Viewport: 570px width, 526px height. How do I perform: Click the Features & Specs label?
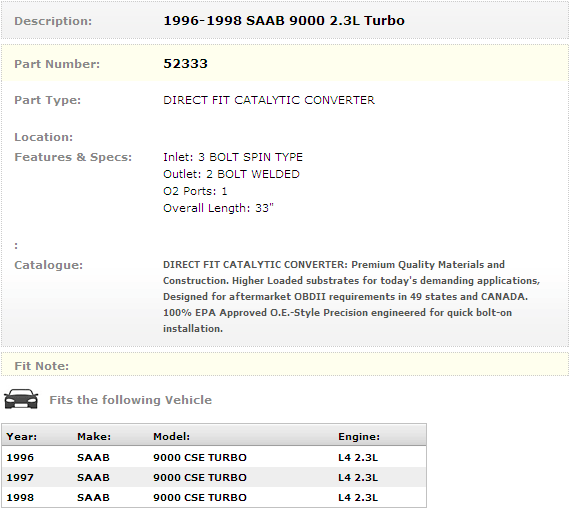coord(73,157)
